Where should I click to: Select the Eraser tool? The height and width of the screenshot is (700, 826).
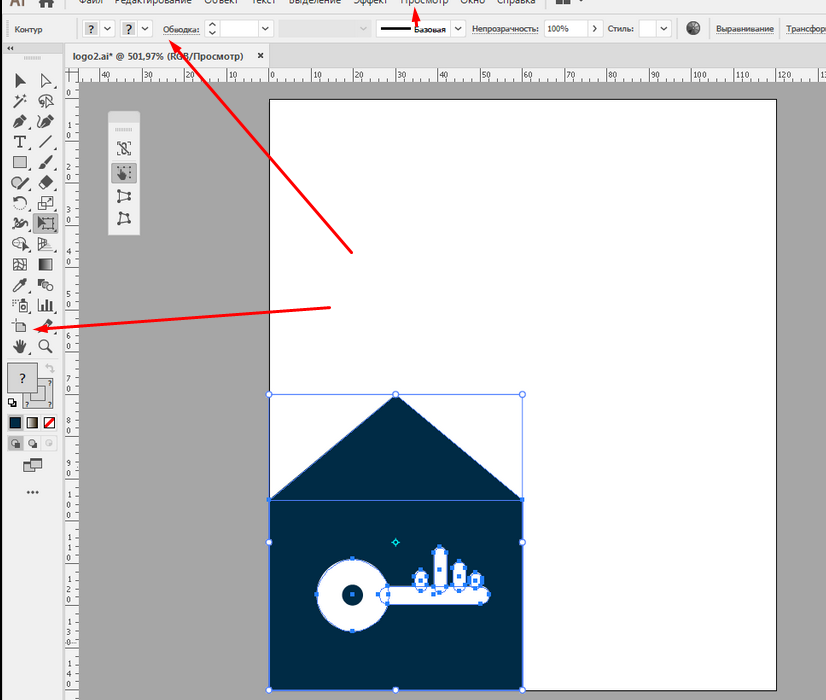[x=45, y=183]
